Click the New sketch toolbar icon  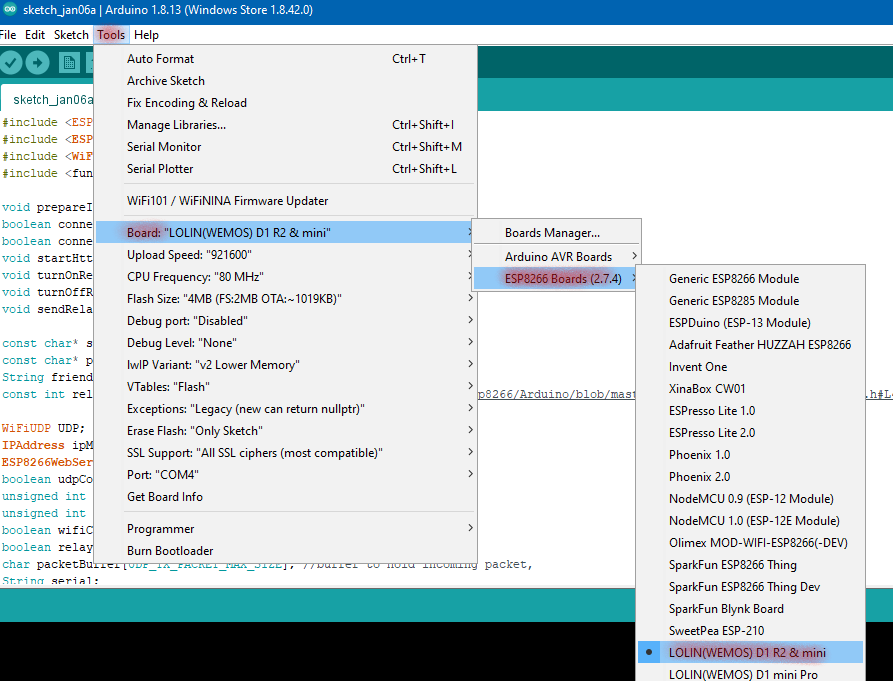click(69, 63)
